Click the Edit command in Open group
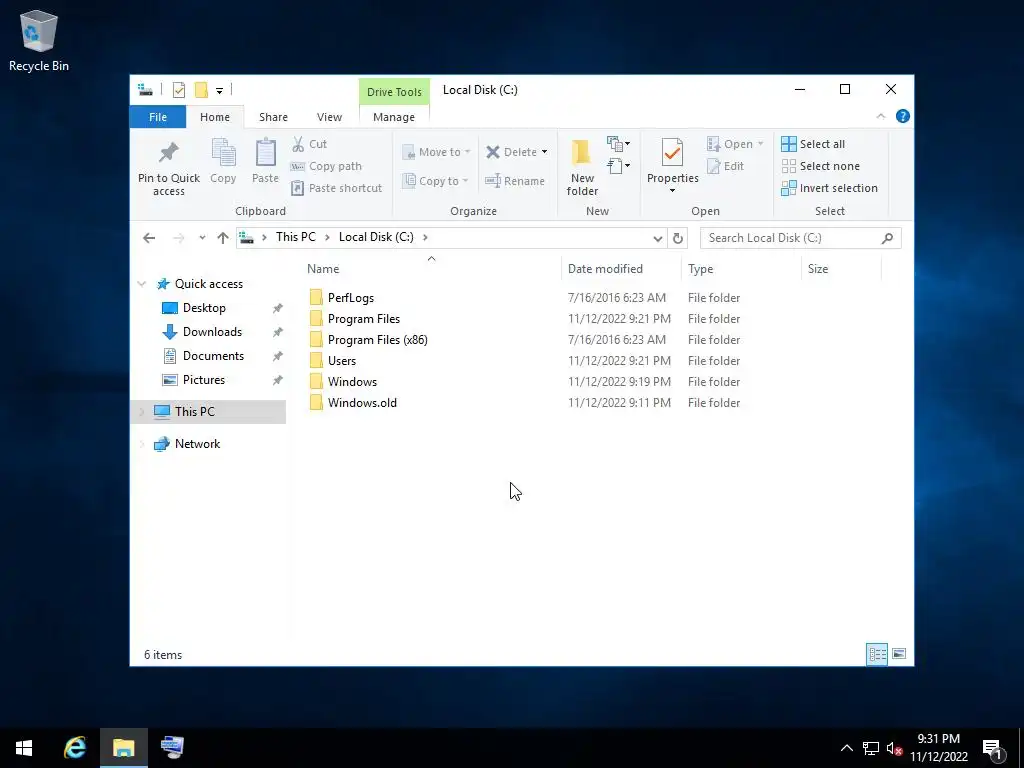The image size is (1024, 768). tap(726, 166)
